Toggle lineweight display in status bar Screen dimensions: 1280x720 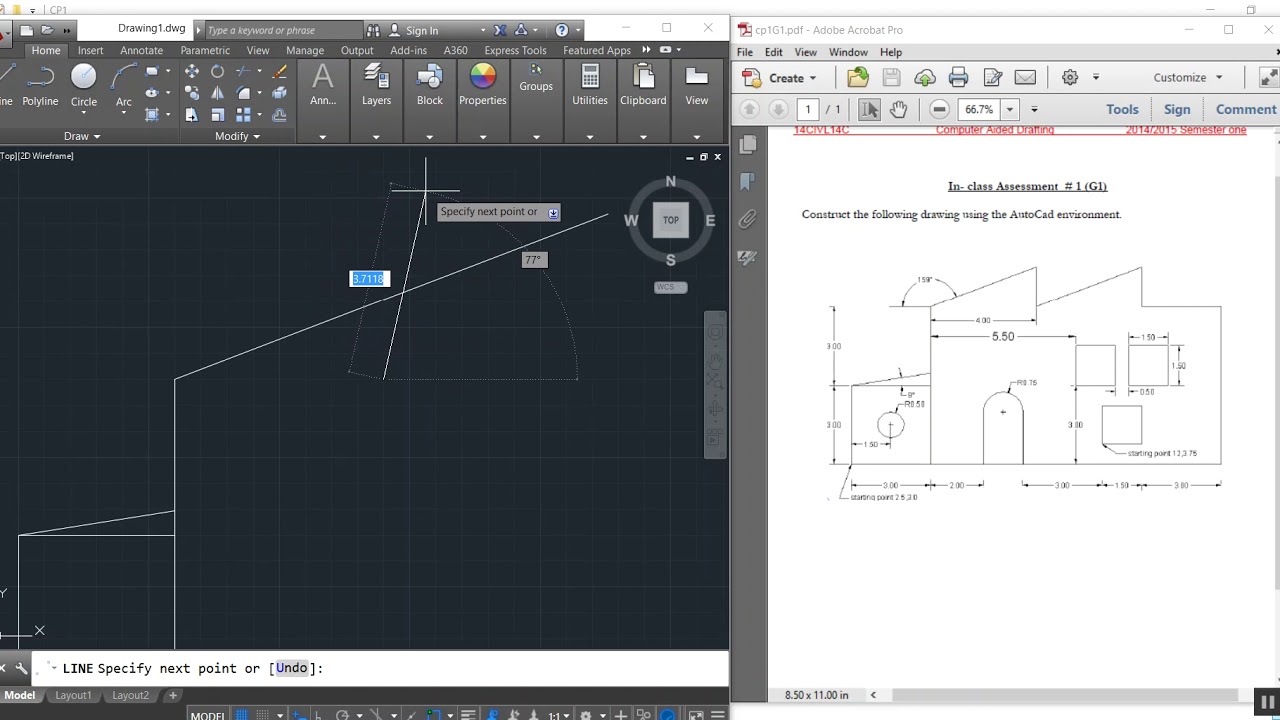coord(468,715)
